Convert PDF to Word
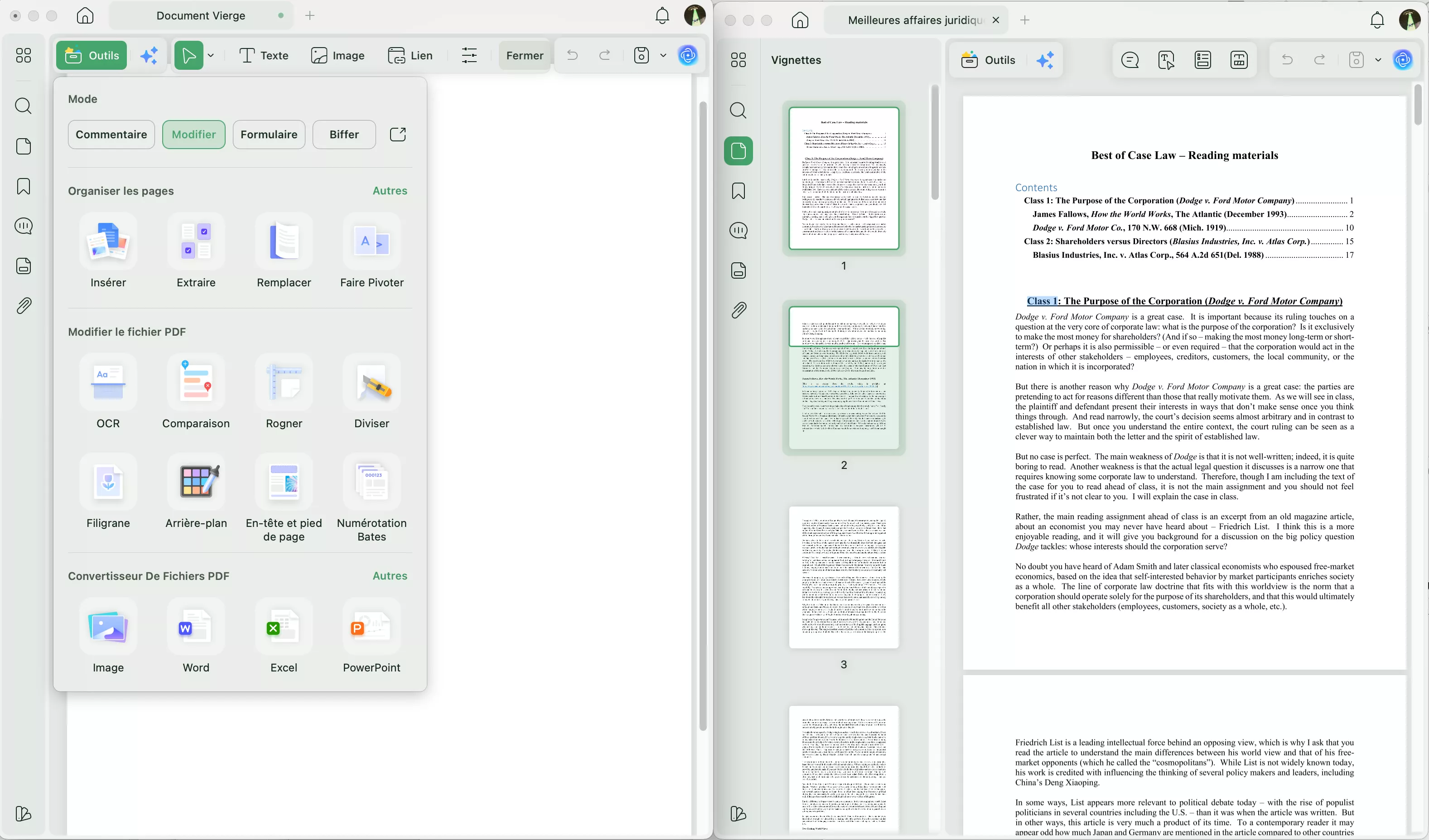The height and width of the screenshot is (840, 1429). click(x=196, y=628)
